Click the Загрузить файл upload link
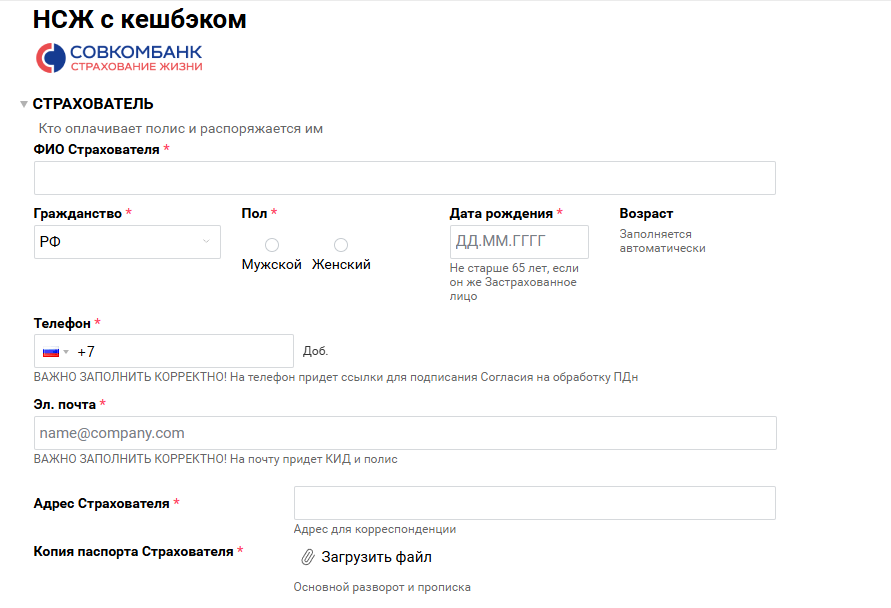 click(376, 557)
